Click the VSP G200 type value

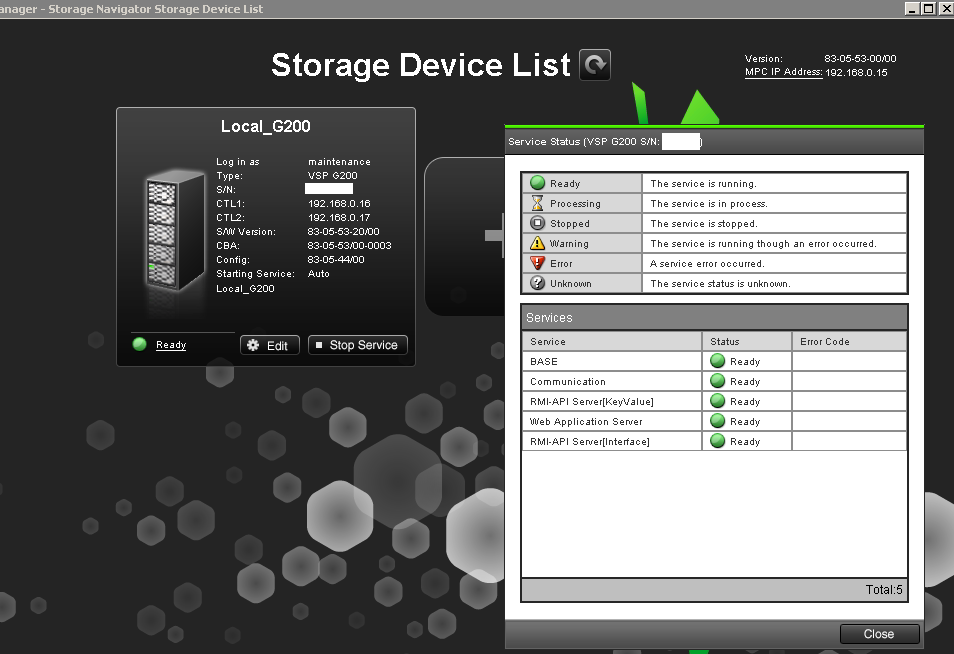[332, 176]
